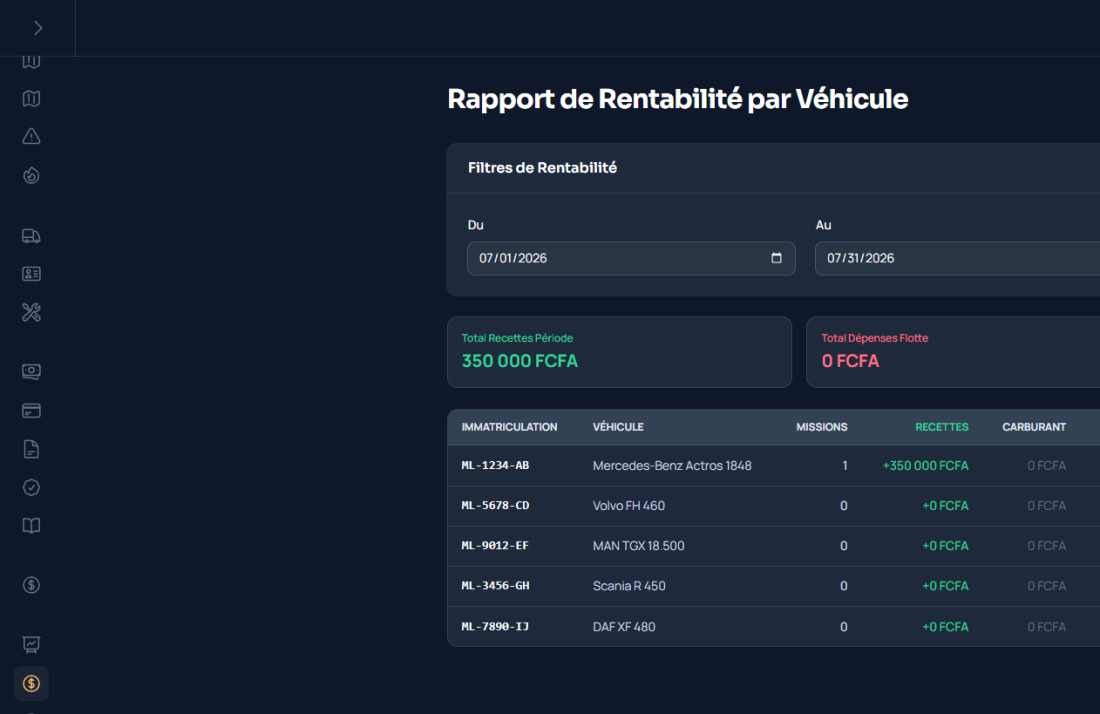The height and width of the screenshot is (714, 1100).
Task: Click the carburant 0 FCFA for DAF XF 480
Action: [1047, 626]
